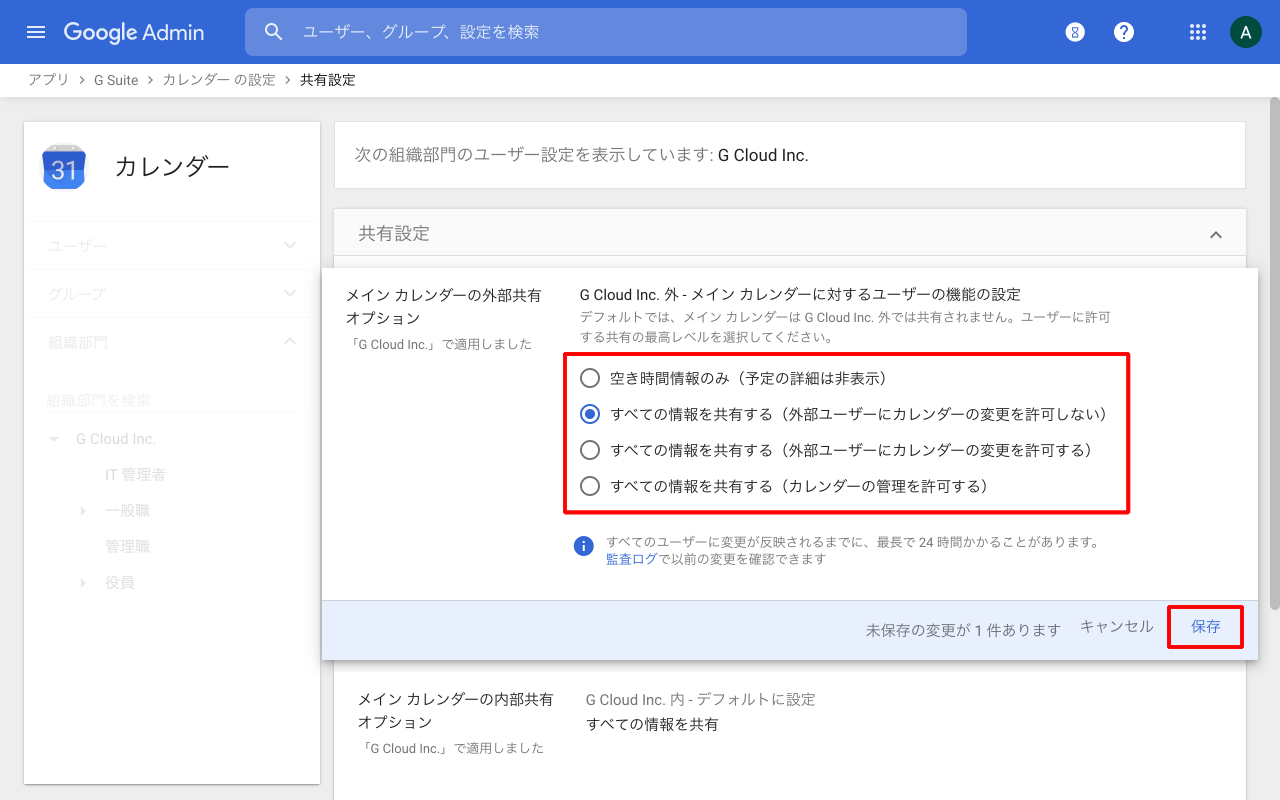
Task: Click the Calendar 31 app icon
Action: point(64,167)
